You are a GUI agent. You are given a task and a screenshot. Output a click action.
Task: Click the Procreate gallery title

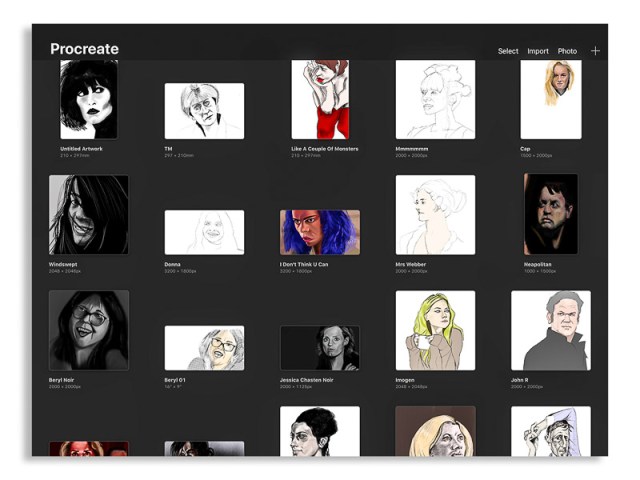click(x=85, y=49)
